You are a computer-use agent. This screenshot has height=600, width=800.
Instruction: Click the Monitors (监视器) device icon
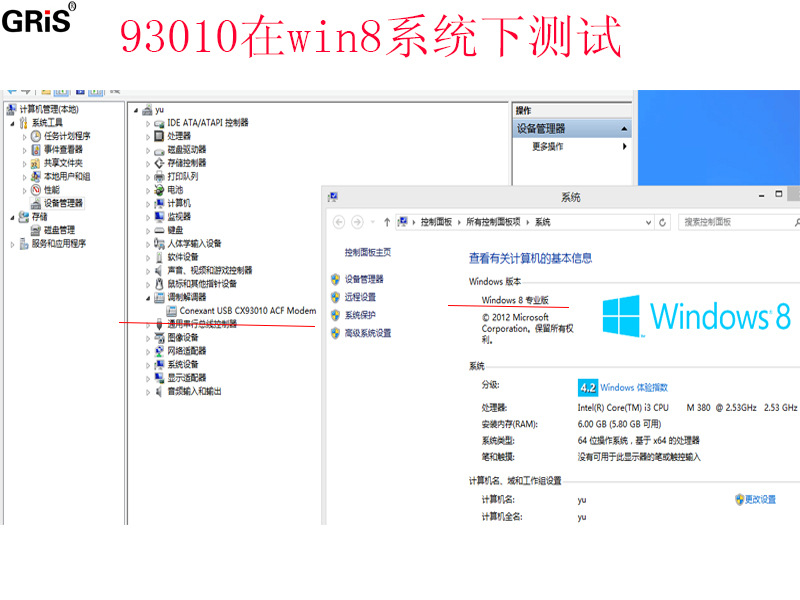(x=159, y=217)
